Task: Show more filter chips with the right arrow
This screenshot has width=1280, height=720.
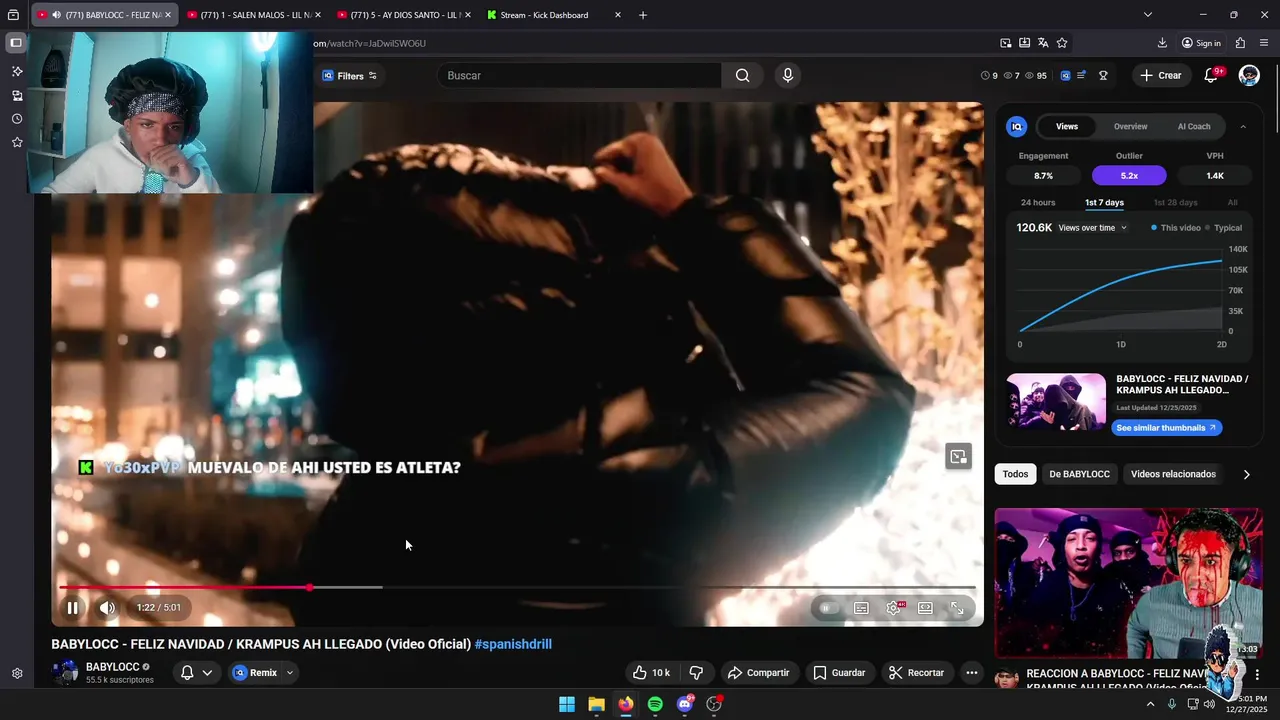Action: click(x=1246, y=474)
